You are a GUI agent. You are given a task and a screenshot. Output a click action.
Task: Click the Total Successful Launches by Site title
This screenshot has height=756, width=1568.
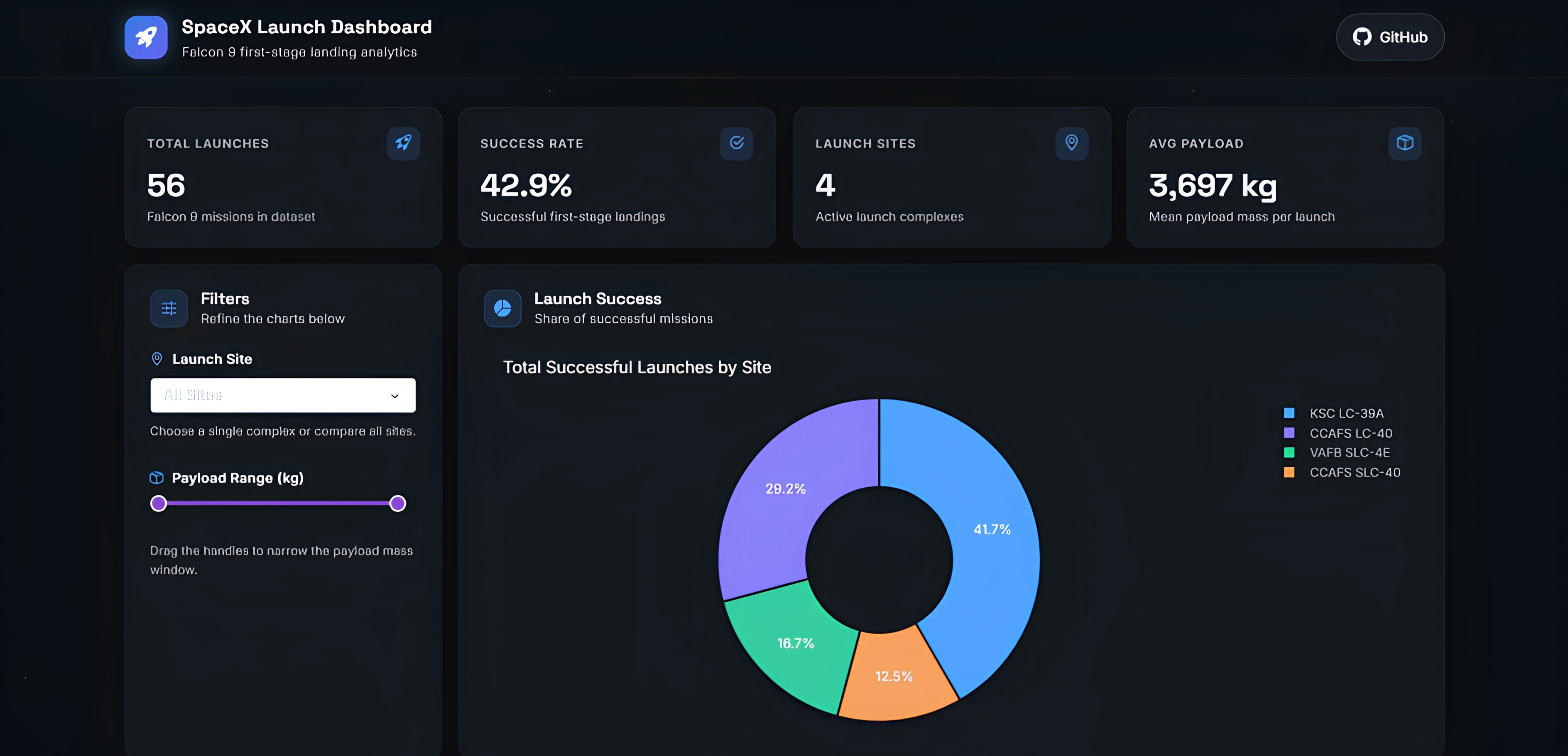point(637,367)
